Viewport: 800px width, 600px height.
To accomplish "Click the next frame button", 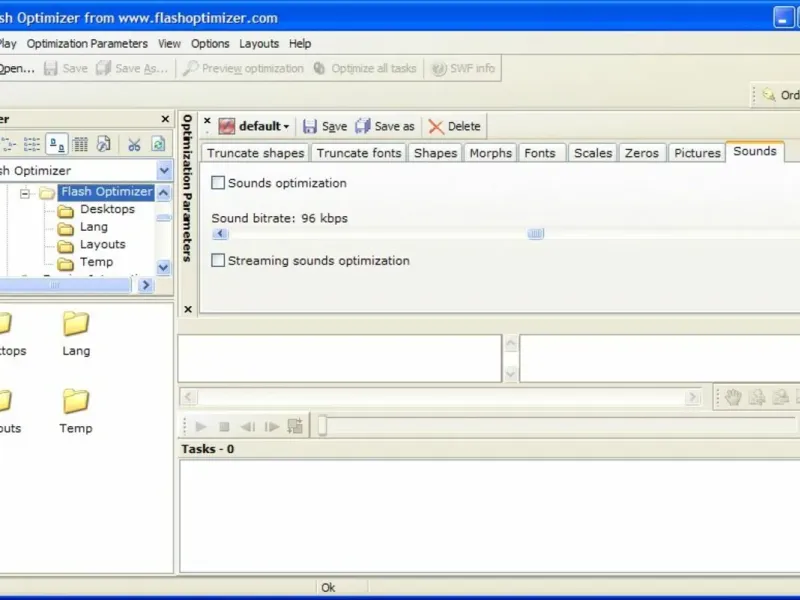I will click(272, 427).
